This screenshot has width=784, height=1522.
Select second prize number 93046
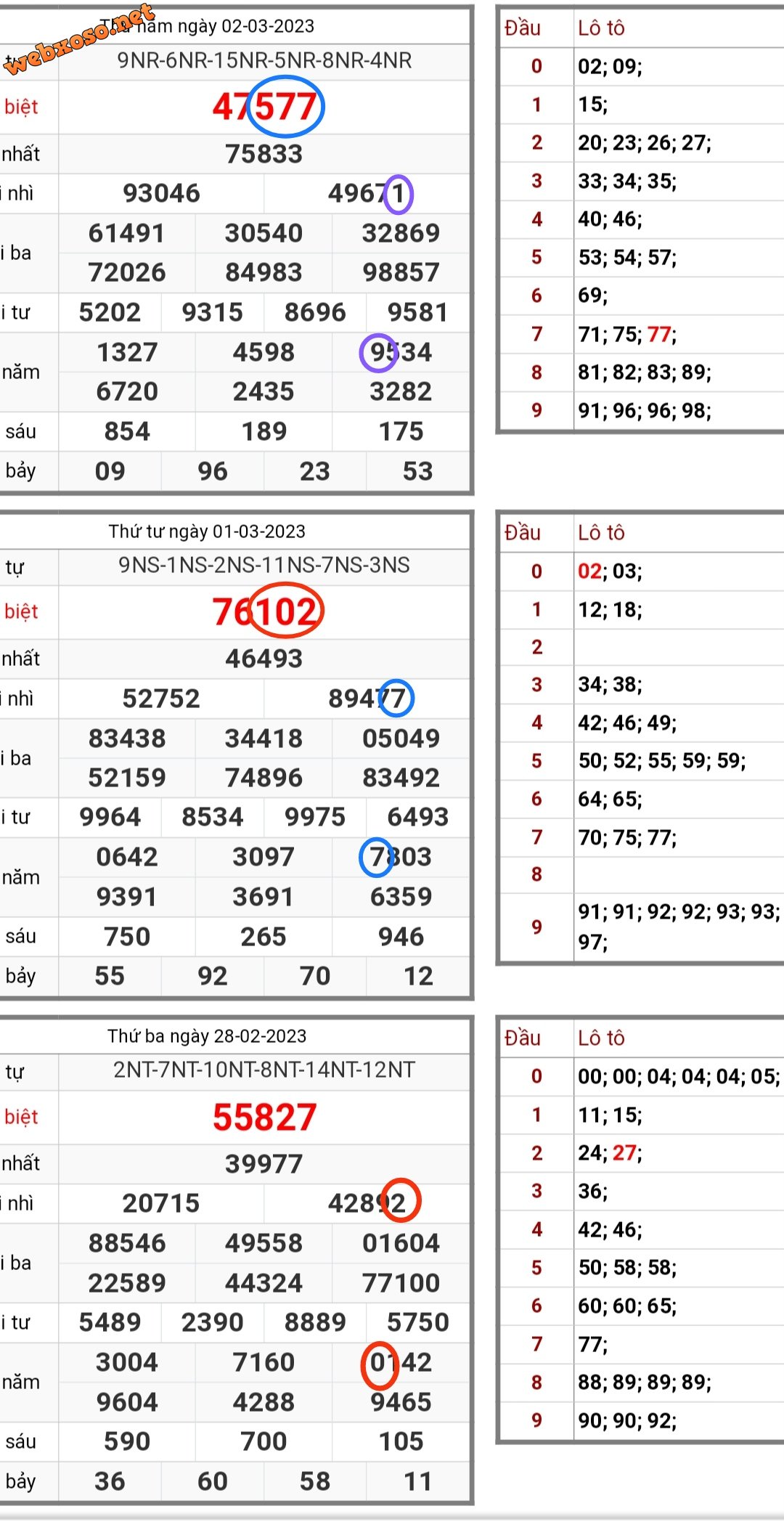point(161,193)
